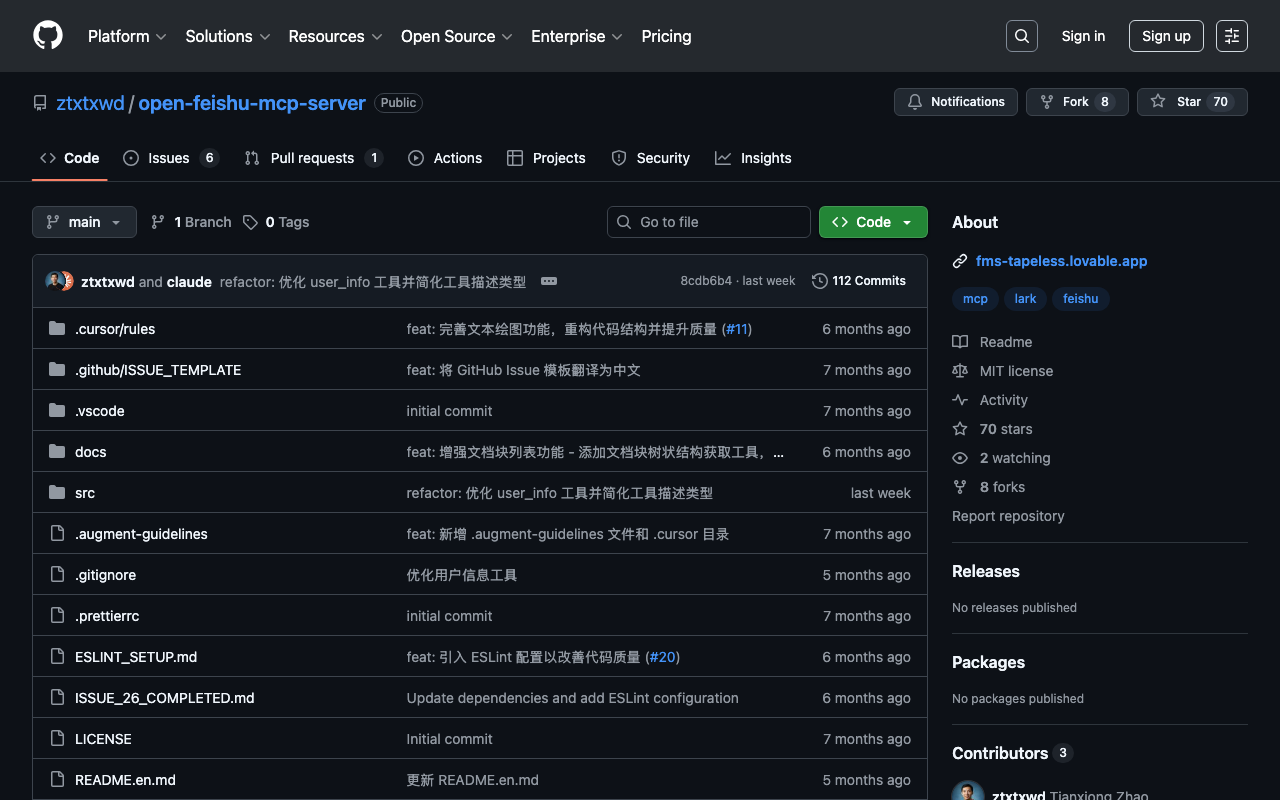Open the search magnifier icon
Viewport: 1280px width, 800px height.
pyautogui.click(x=1021, y=36)
